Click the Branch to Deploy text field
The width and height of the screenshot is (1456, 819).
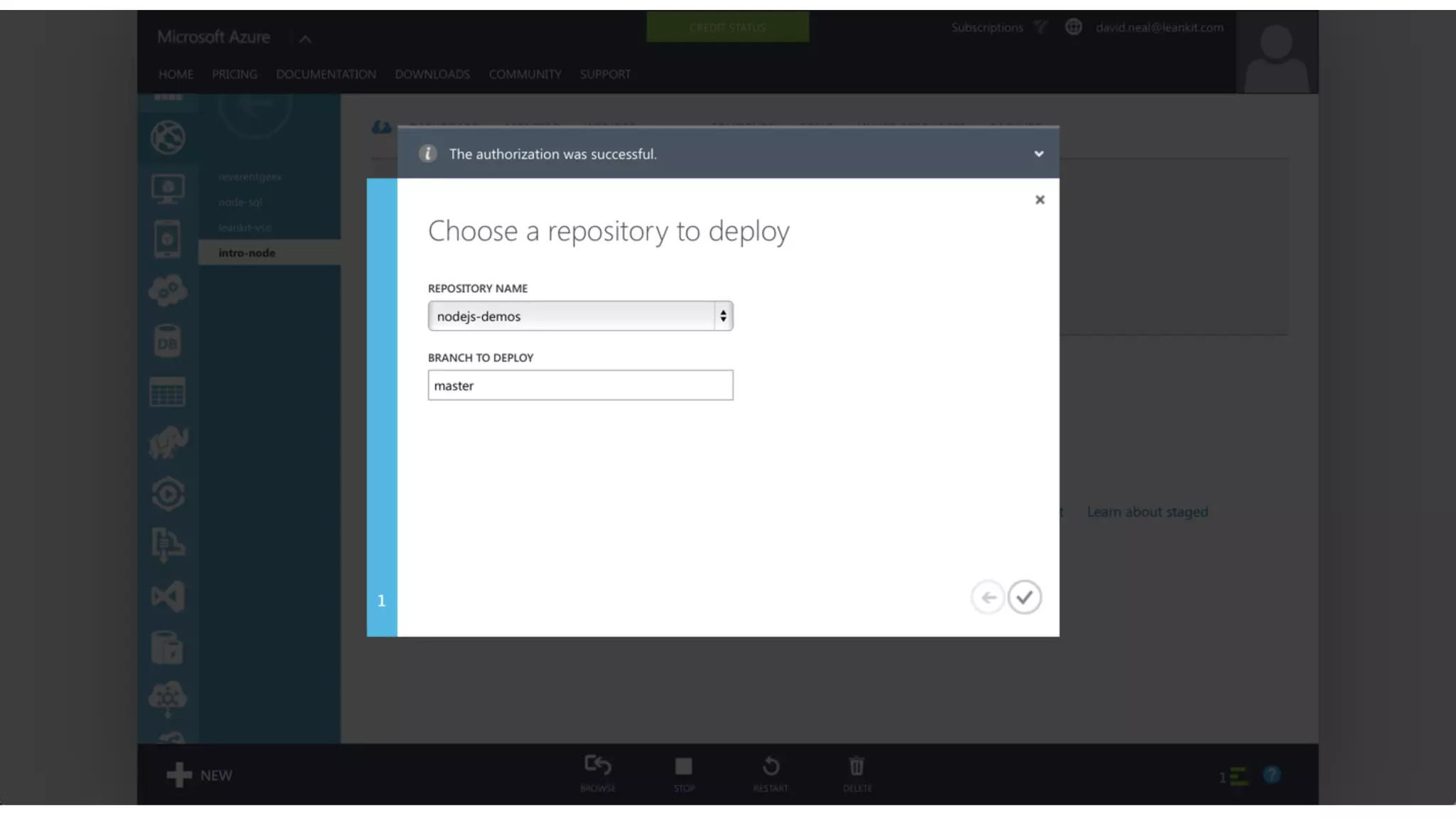(580, 385)
